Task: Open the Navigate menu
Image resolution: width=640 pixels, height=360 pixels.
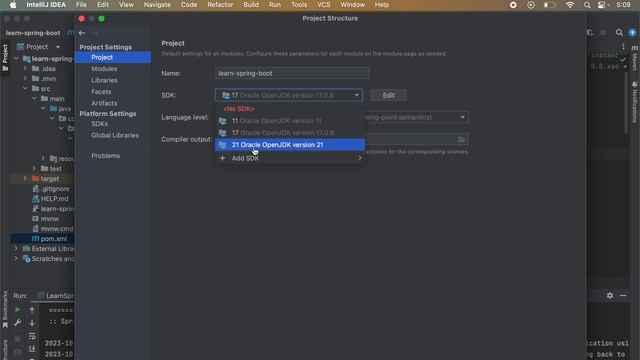Action: [x=157, y=5]
